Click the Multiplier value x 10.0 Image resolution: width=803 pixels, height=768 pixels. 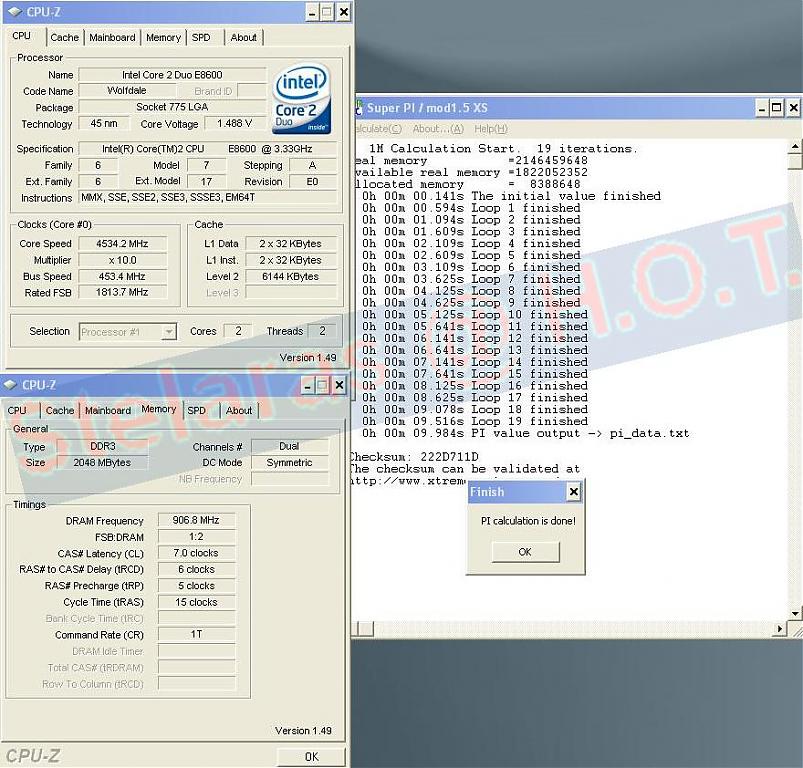pos(122,260)
